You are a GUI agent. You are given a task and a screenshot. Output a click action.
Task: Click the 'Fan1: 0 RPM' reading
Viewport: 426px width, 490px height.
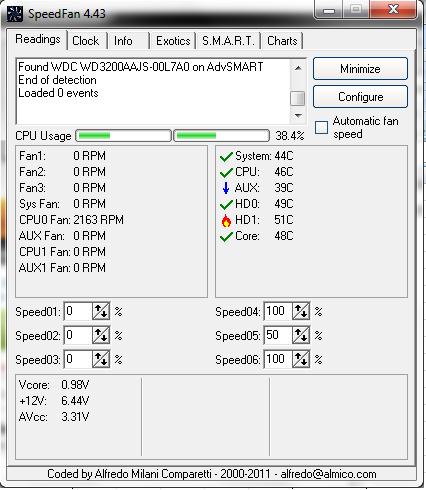point(62,156)
